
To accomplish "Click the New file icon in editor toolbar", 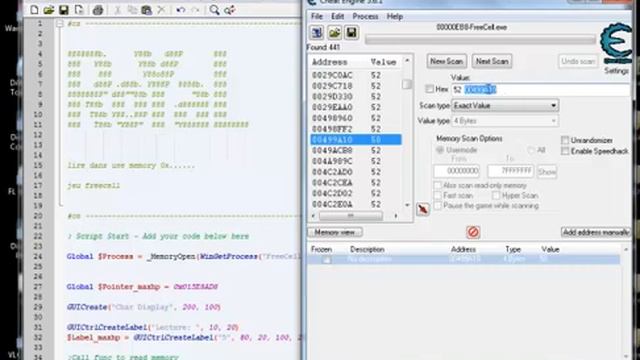I will [34, 10].
